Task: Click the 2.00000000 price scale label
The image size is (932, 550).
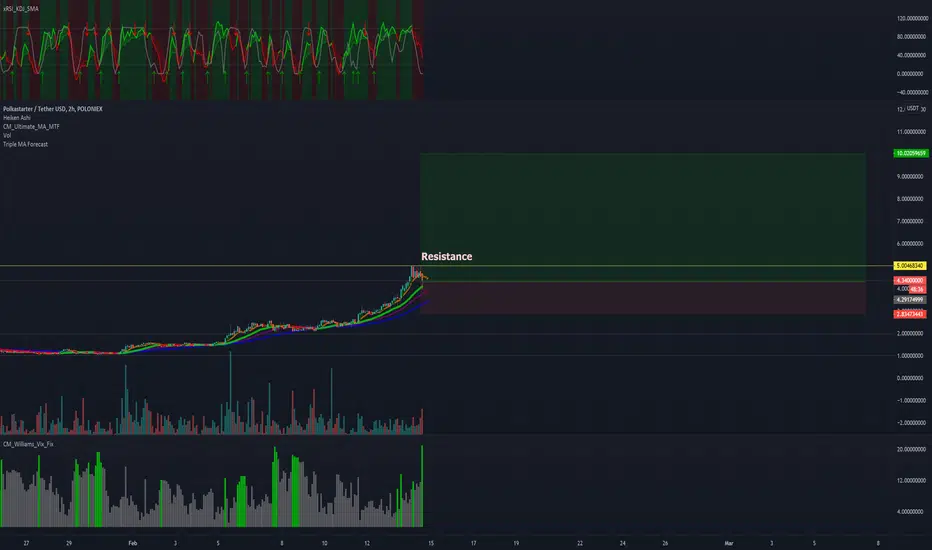Action: pos(910,334)
